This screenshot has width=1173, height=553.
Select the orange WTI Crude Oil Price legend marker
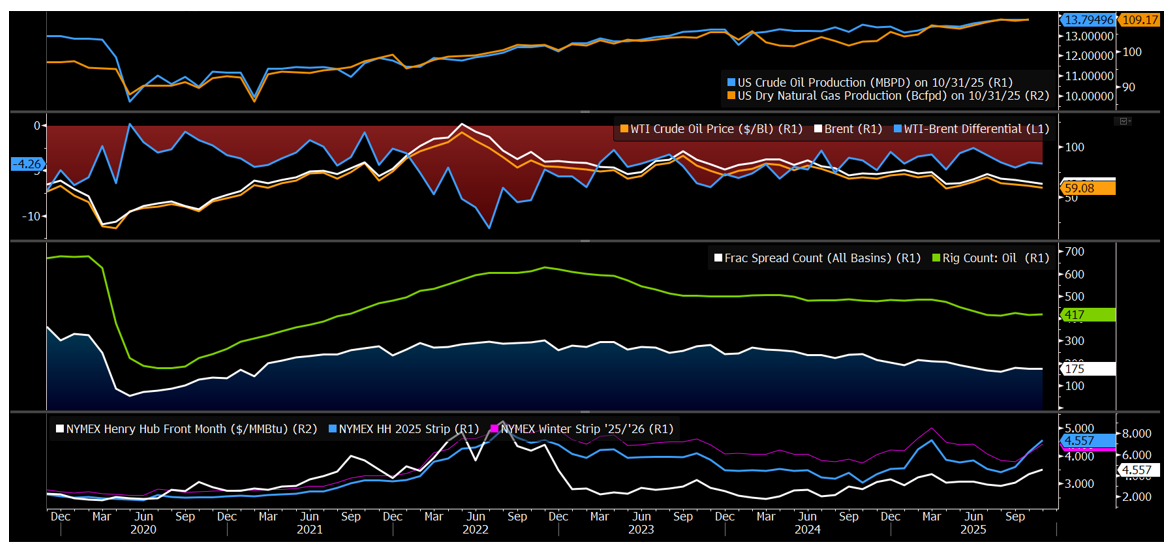[625, 129]
